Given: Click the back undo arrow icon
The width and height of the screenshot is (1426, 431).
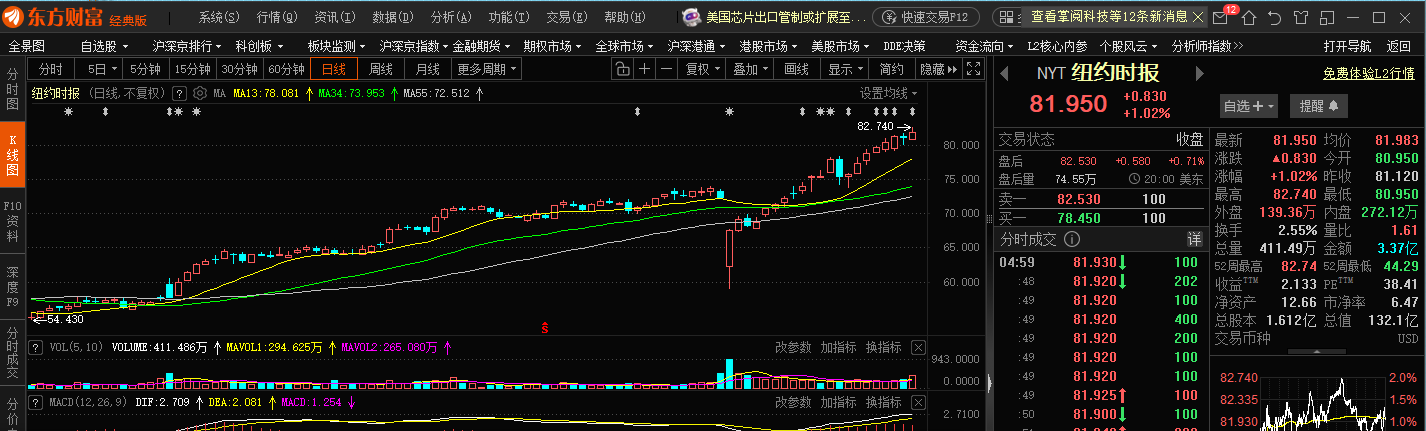Looking at the screenshot, I should point(1275,17).
